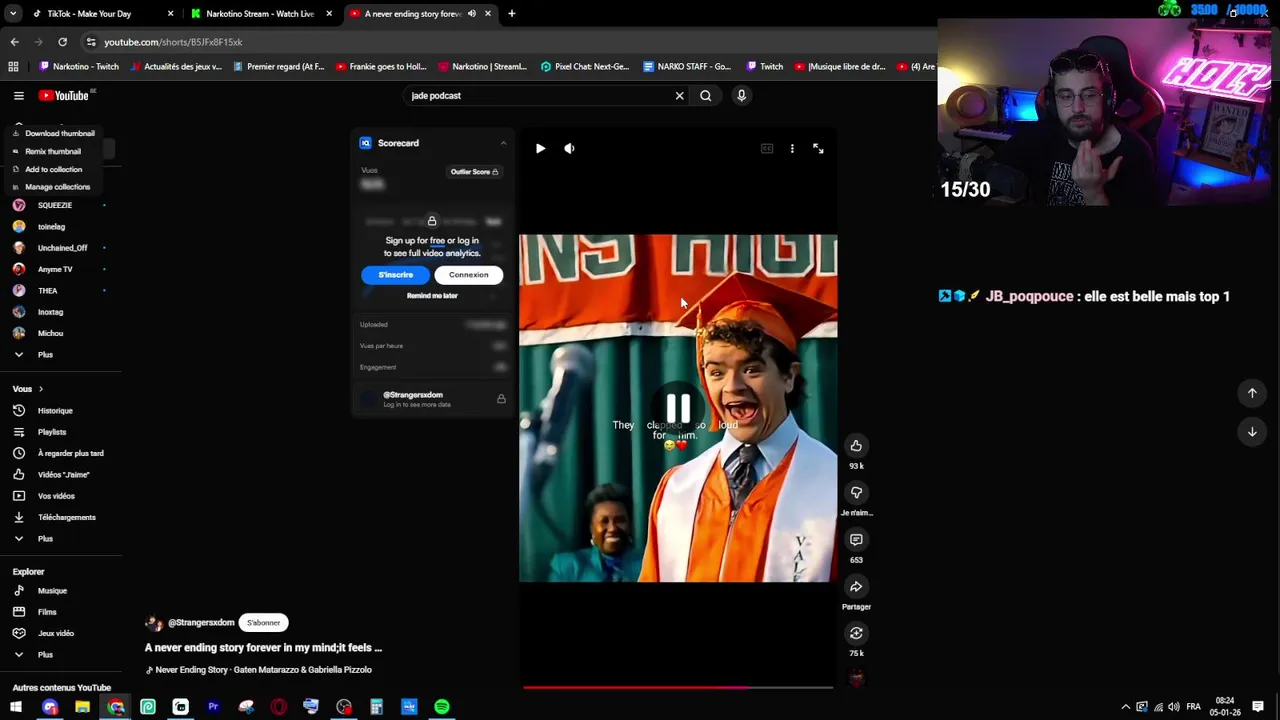Image resolution: width=1280 pixels, height=720 pixels.
Task: Open the YouTube hamburger guide menu
Action: [18, 96]
